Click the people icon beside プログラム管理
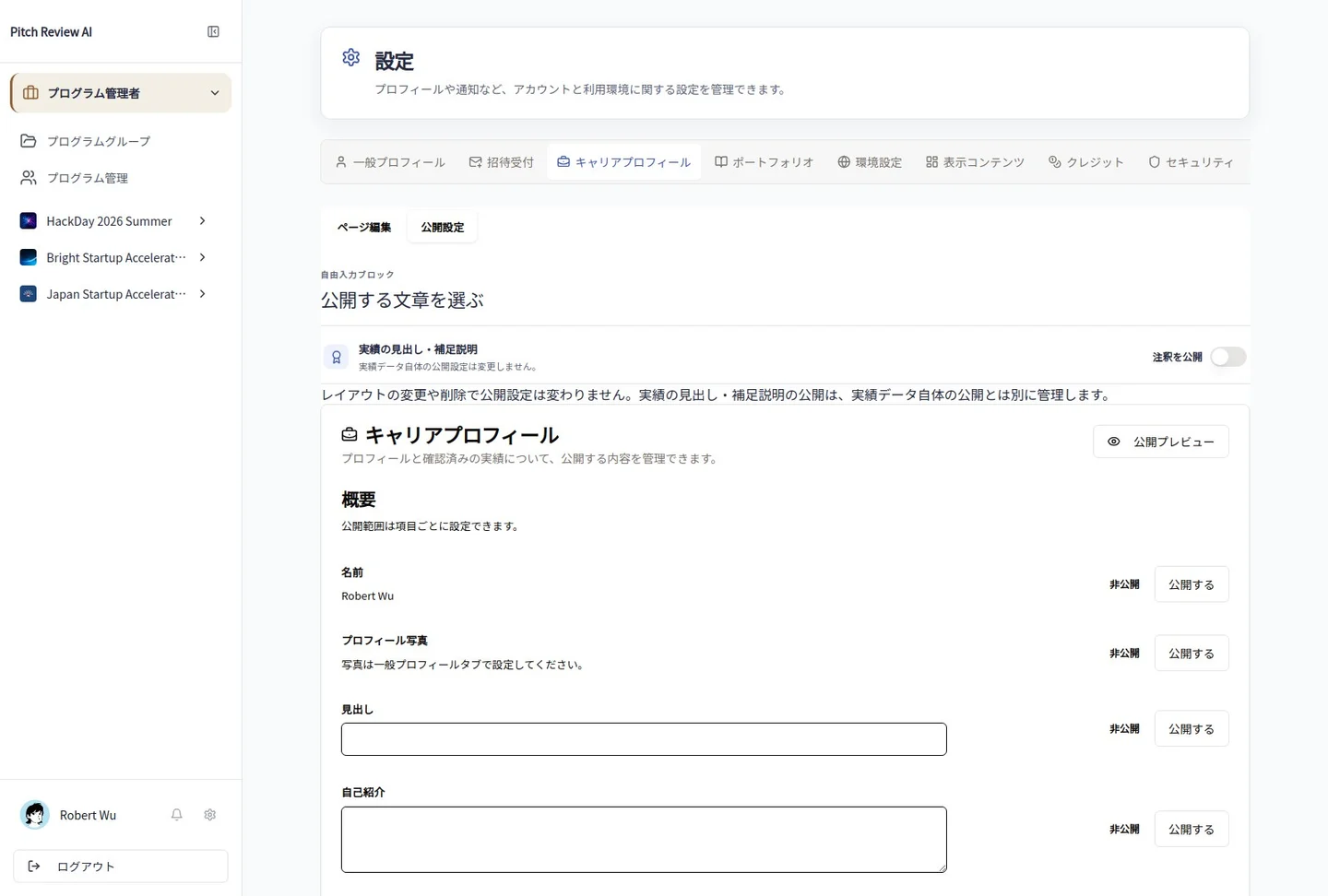The width and height of the screenshot is (1328, 896). point(29,178)
